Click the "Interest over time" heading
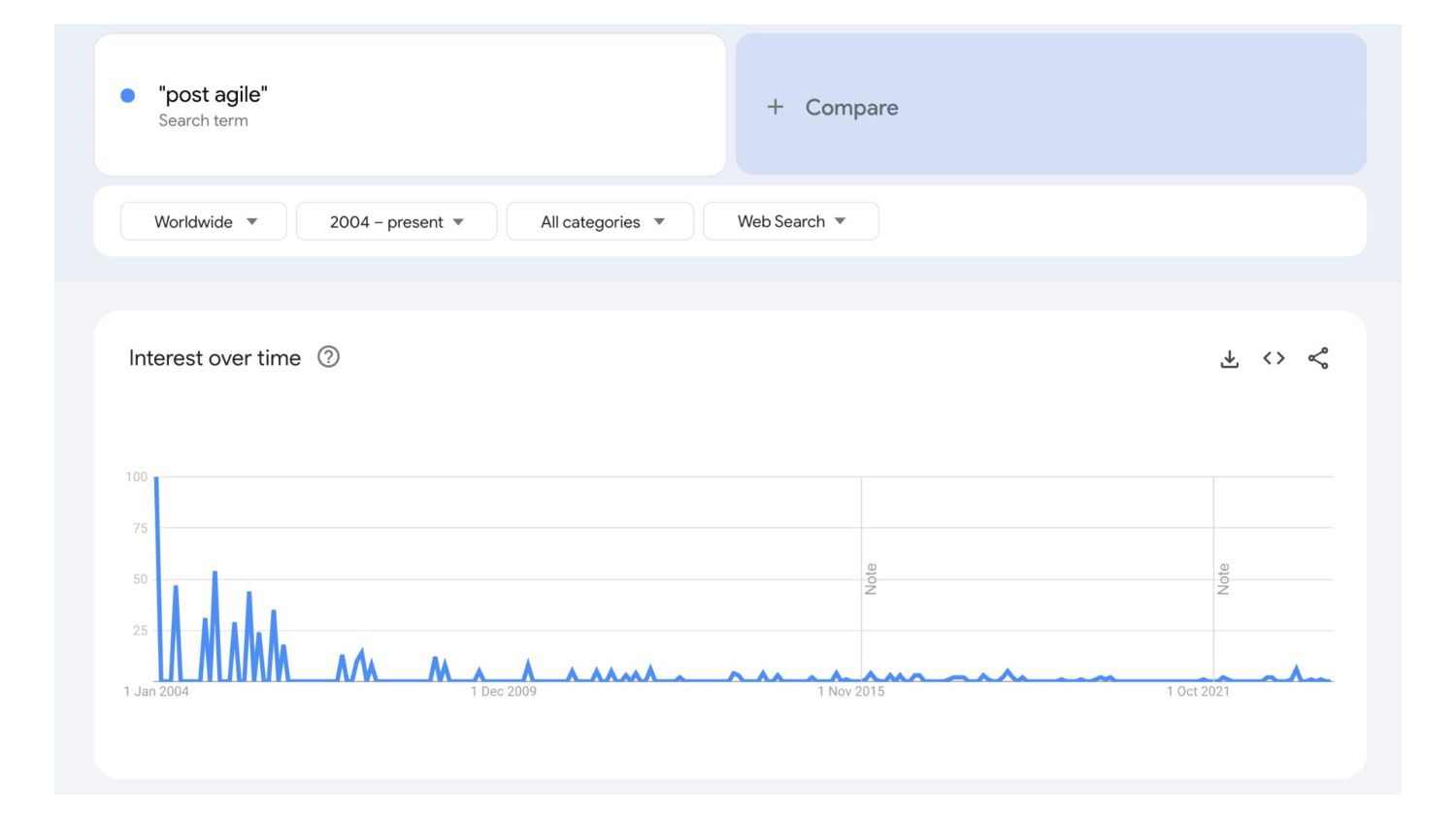The height and width of the screenshot is (819, 1456). coord(215,358)
